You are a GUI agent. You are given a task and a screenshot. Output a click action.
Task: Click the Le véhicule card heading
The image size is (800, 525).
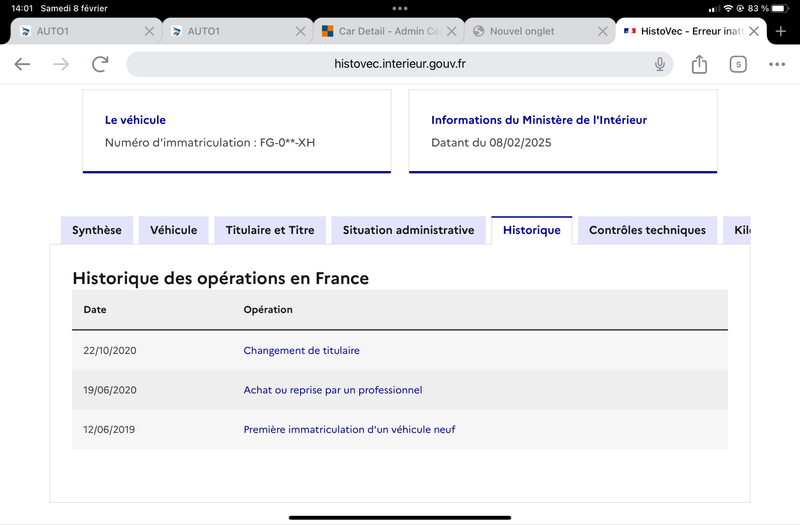(x=135, y=120)
